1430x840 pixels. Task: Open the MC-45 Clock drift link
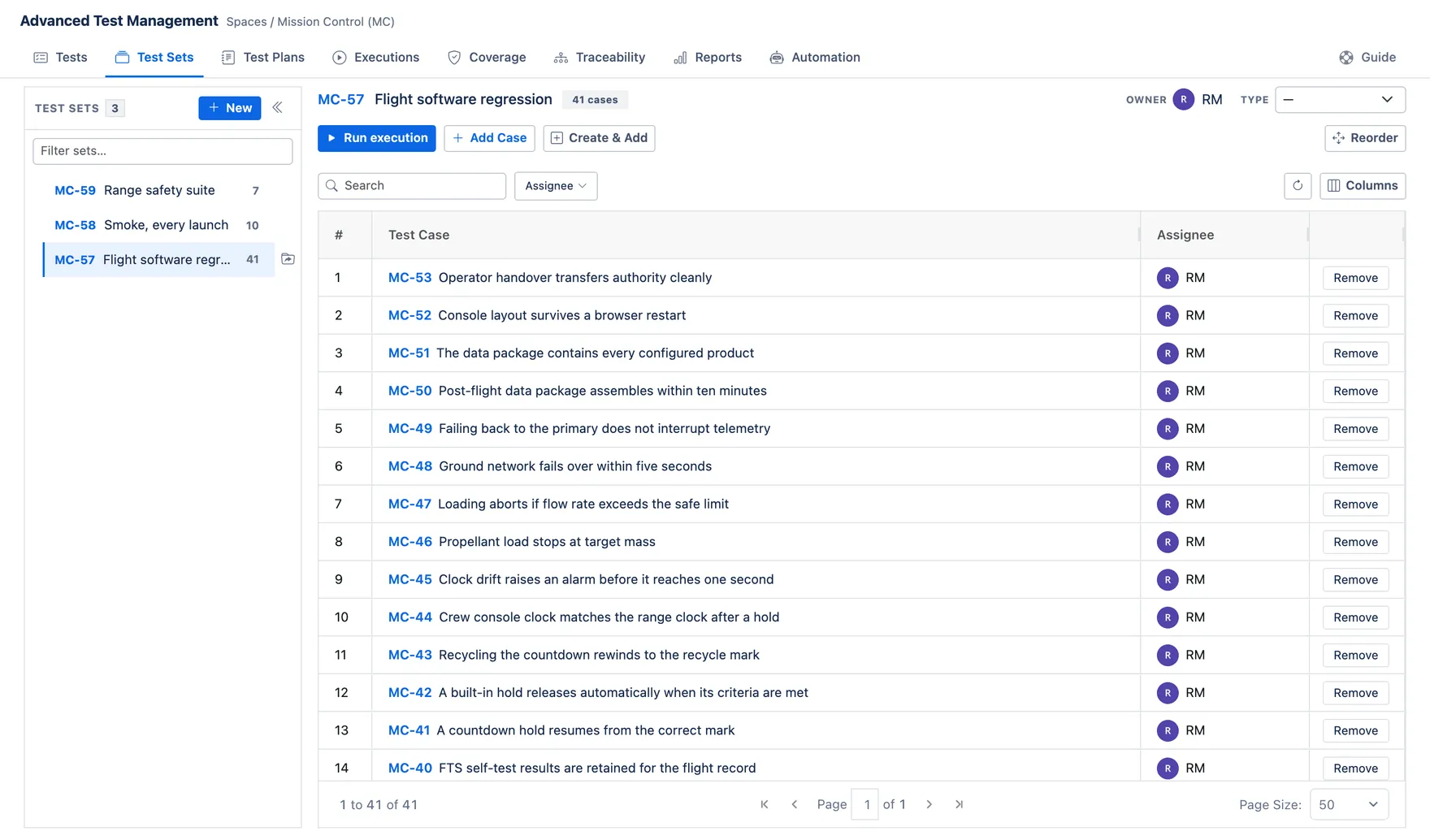(x=410, y=579)
